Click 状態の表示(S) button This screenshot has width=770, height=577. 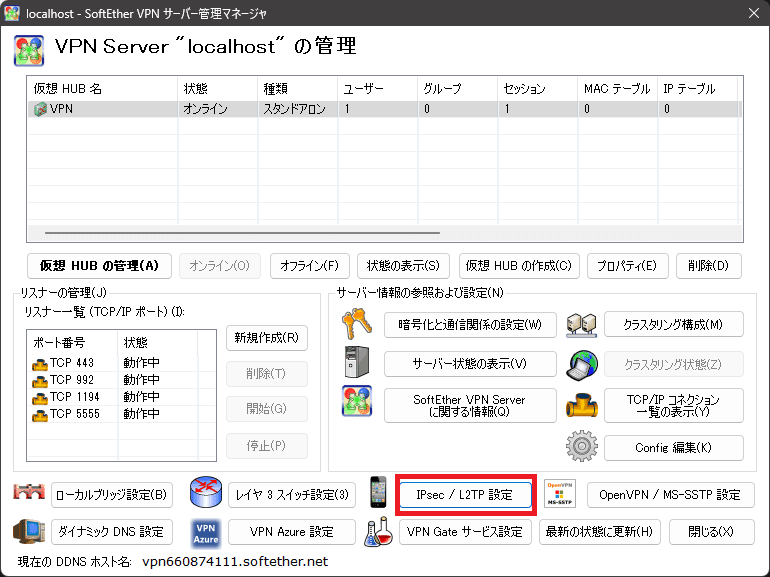click(403, 266)
